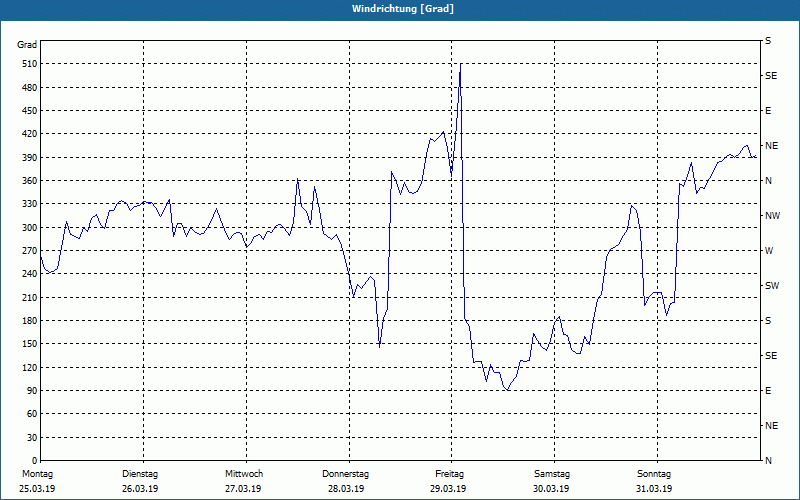Click the date 28.03.19

(346, 489)
